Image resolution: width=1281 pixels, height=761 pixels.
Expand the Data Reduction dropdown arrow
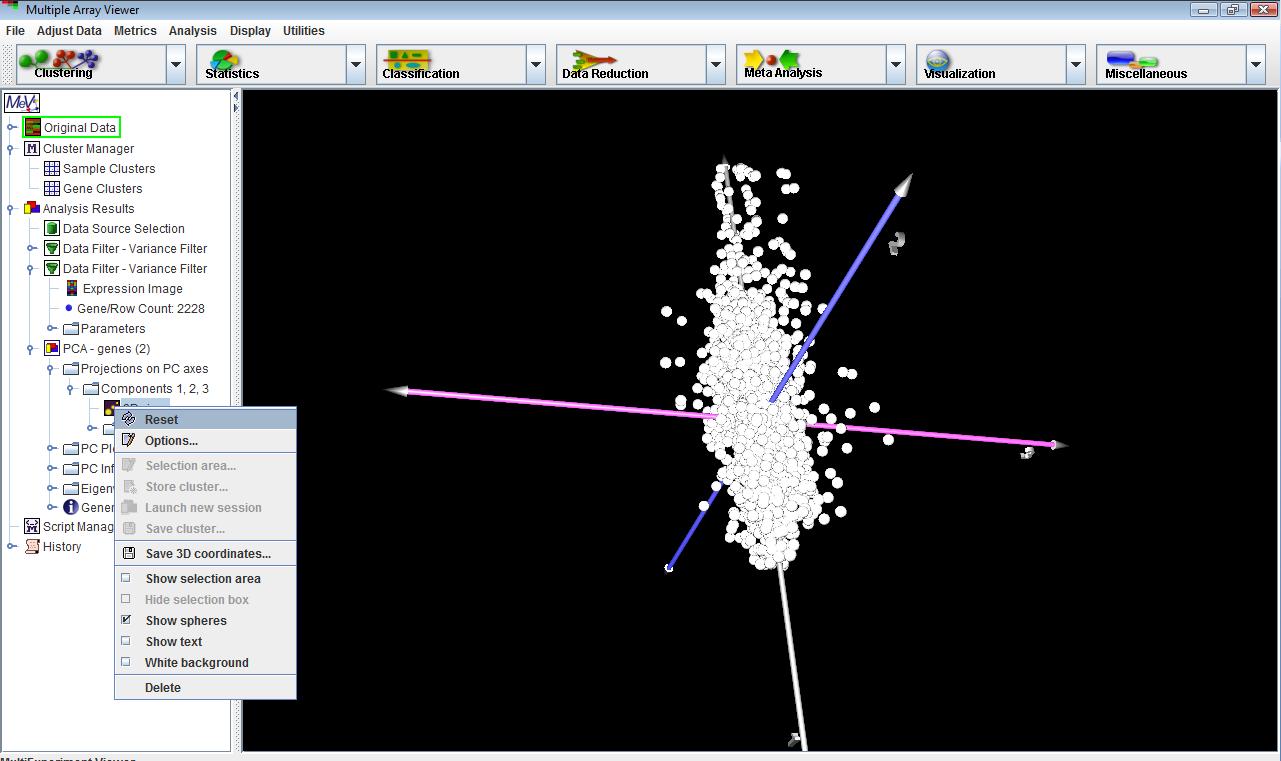coord(716,65)
